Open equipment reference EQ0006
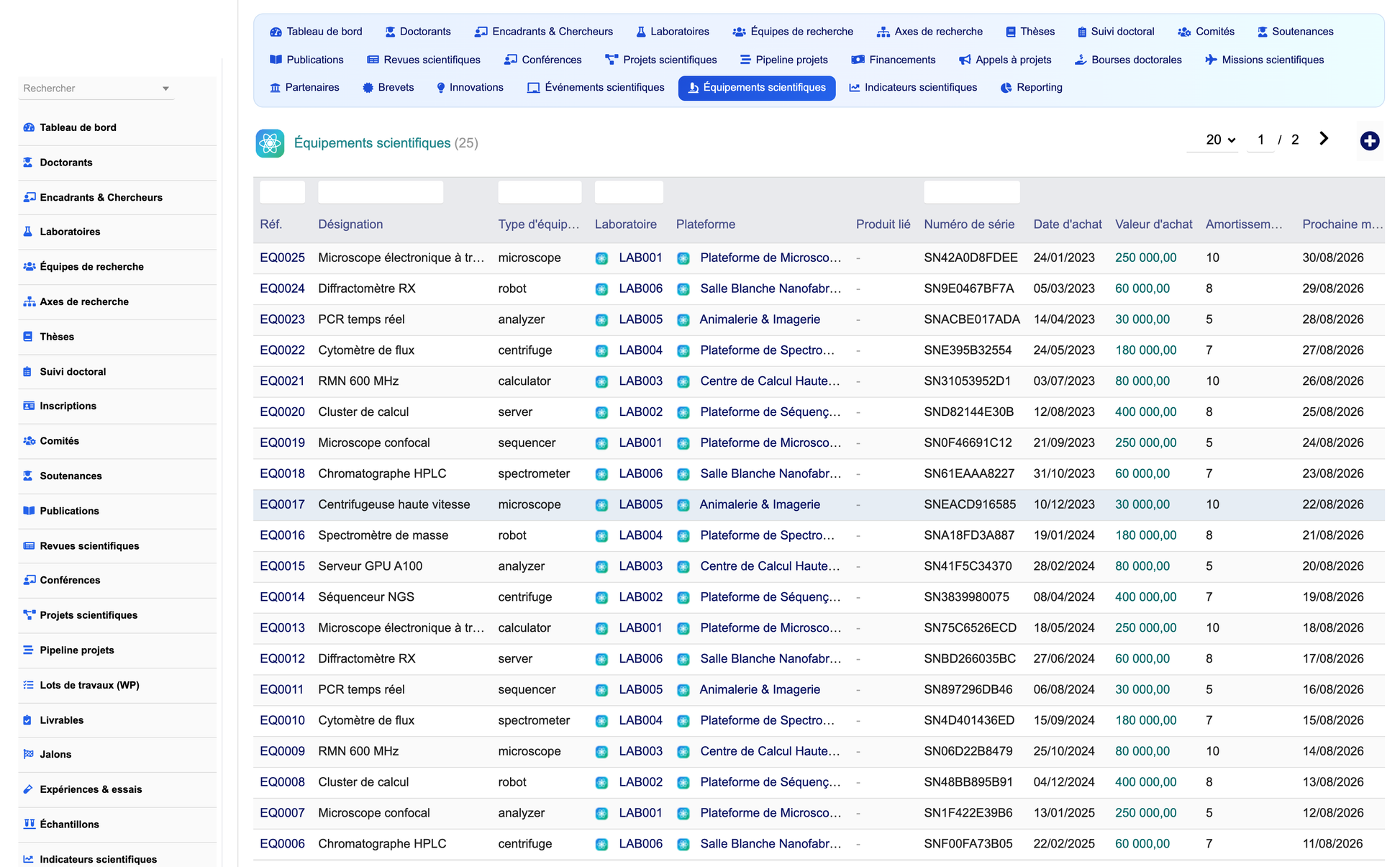The width and height of the screenshot is (1400, 867). [282, 844]
